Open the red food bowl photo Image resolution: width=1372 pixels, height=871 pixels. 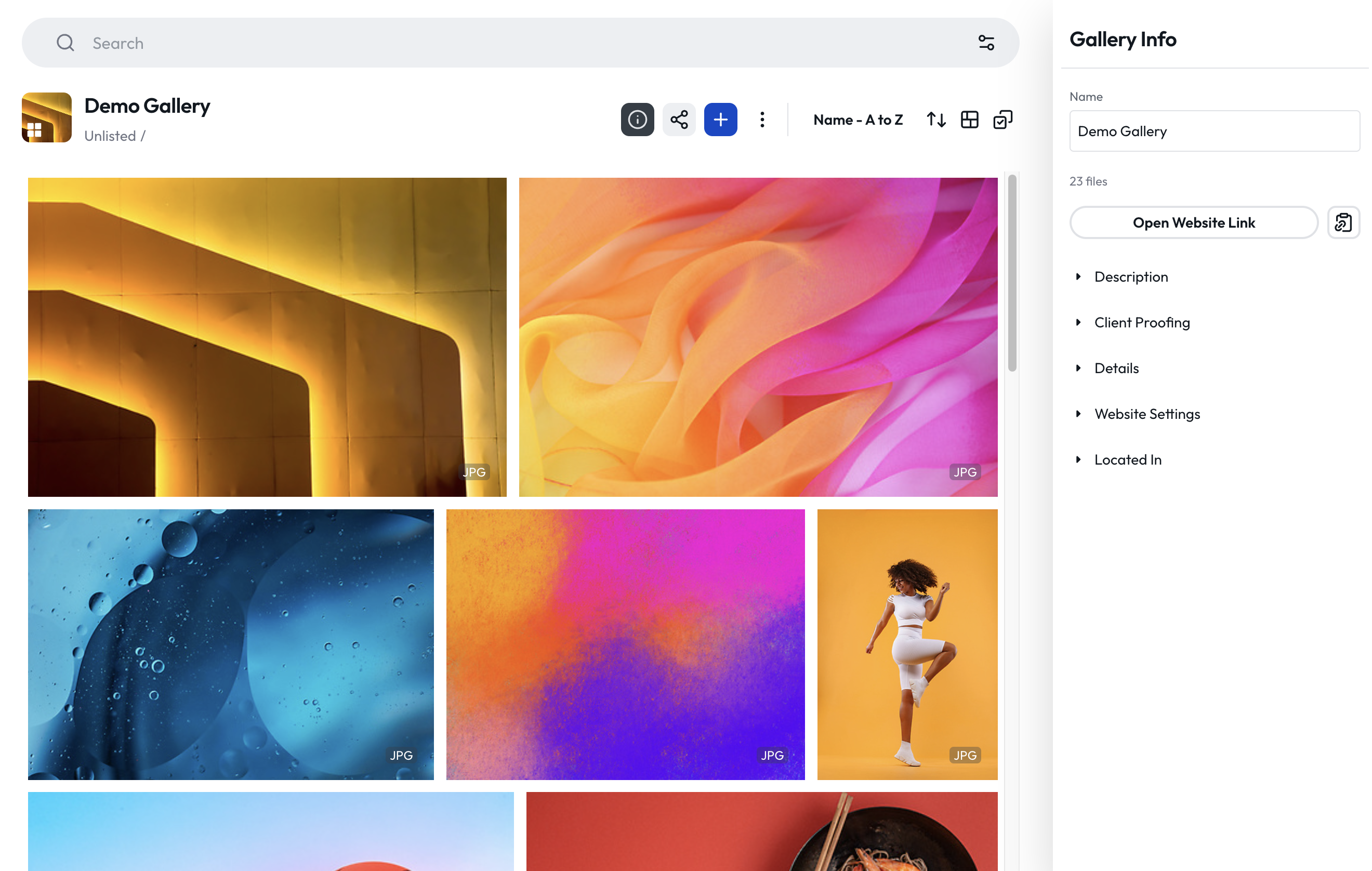tap(762, 831)
